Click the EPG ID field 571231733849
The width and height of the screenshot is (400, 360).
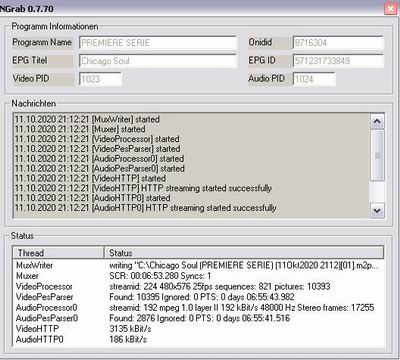point(338,61)
